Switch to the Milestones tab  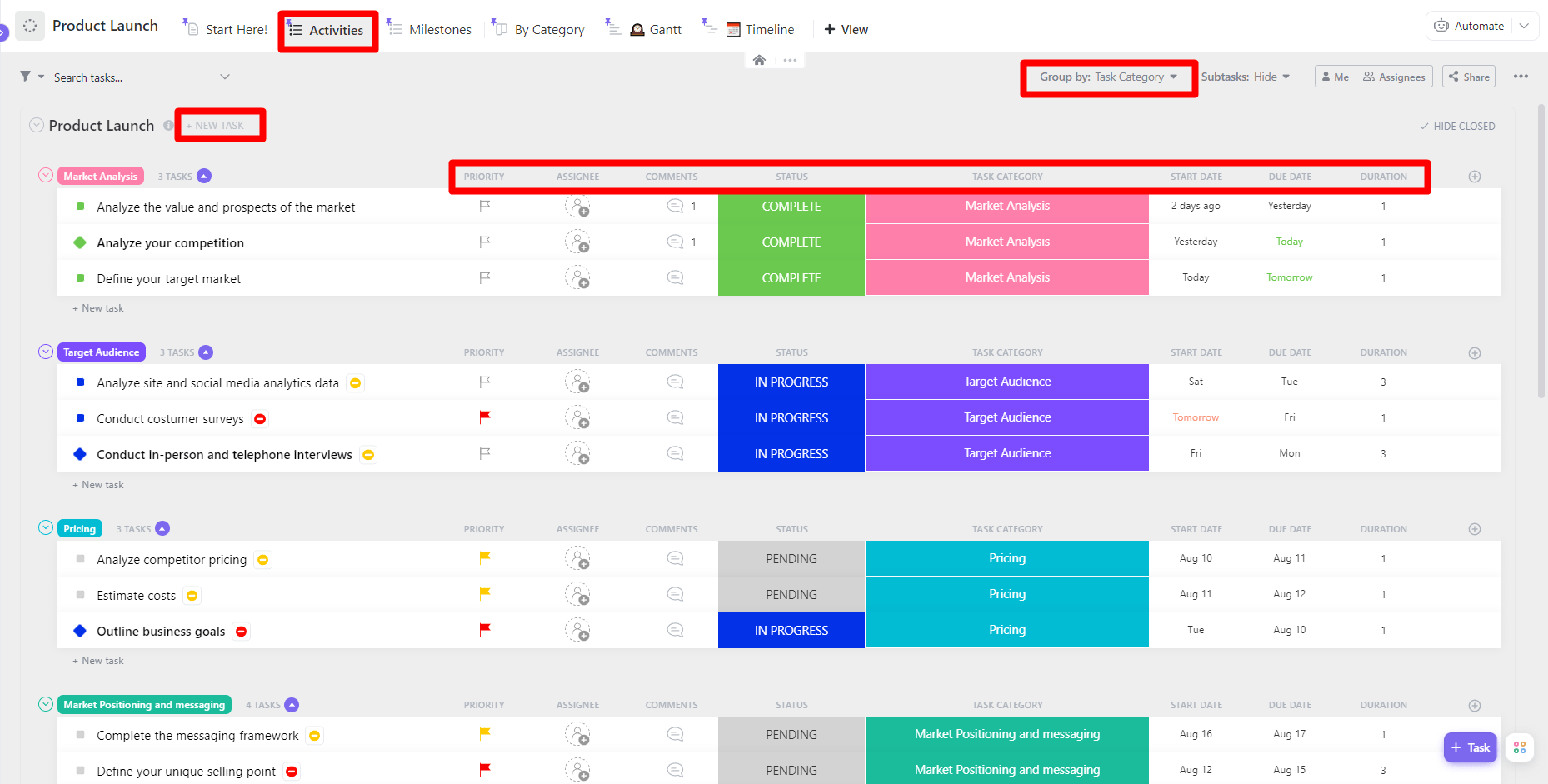pos(439,29)
